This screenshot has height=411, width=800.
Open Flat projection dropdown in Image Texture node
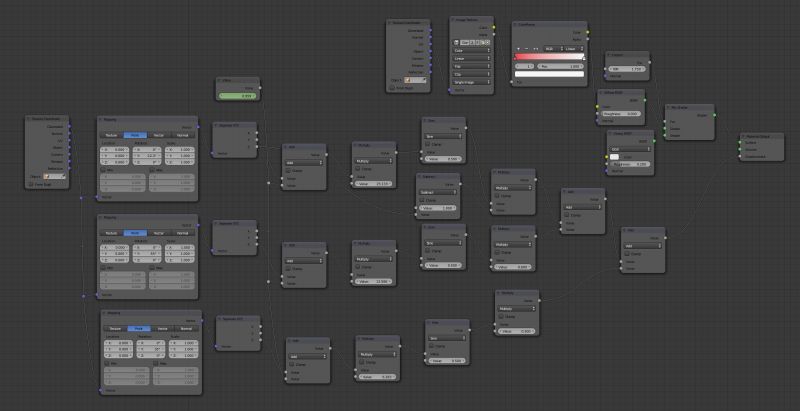(472, 66)
